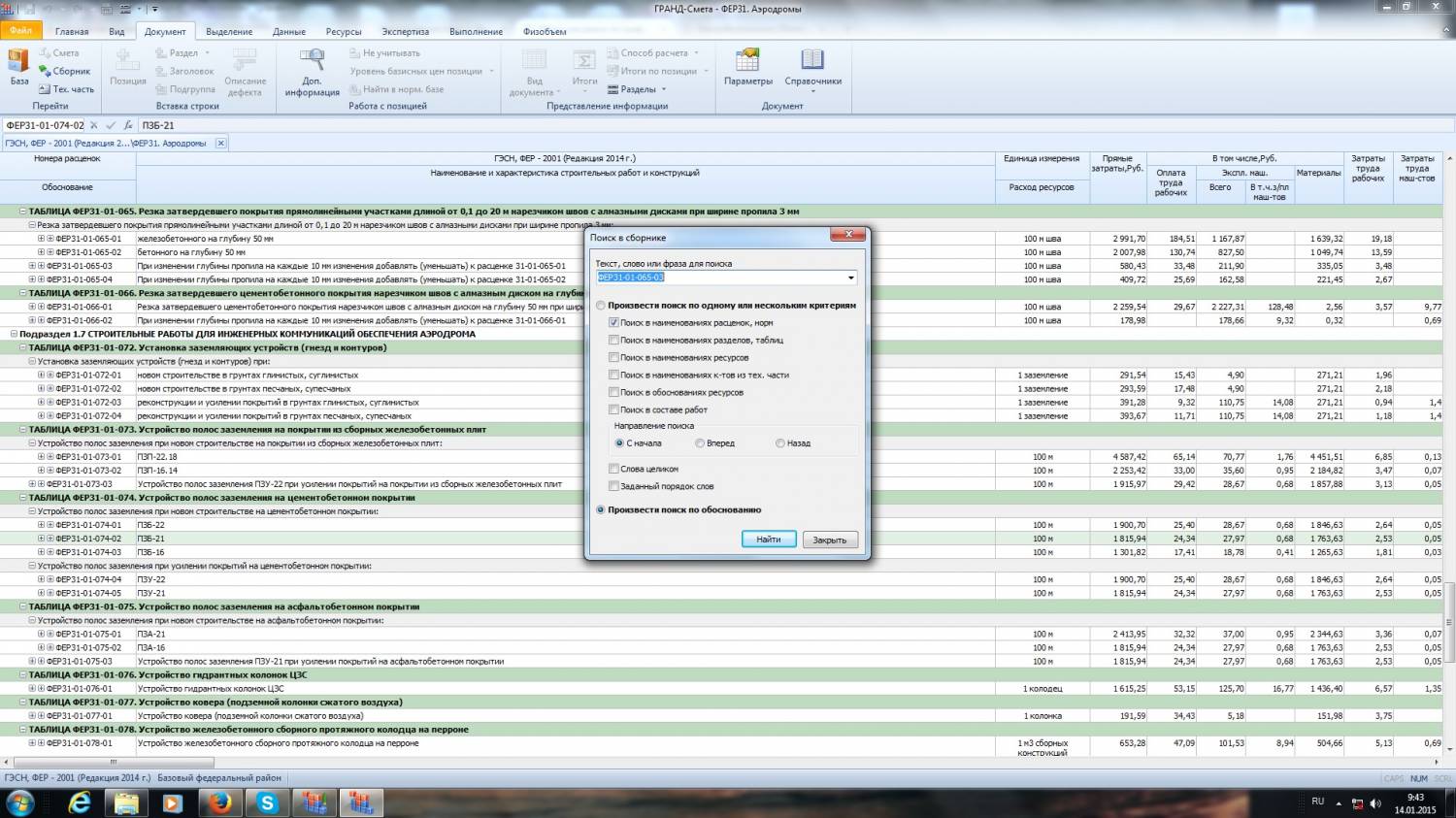This screenshot has height=818, width=1456.
Task: Collapse ТАБЛИЦА ФЕР31-01-072 section
Action: pyautogui.click(x=23, y=347)
